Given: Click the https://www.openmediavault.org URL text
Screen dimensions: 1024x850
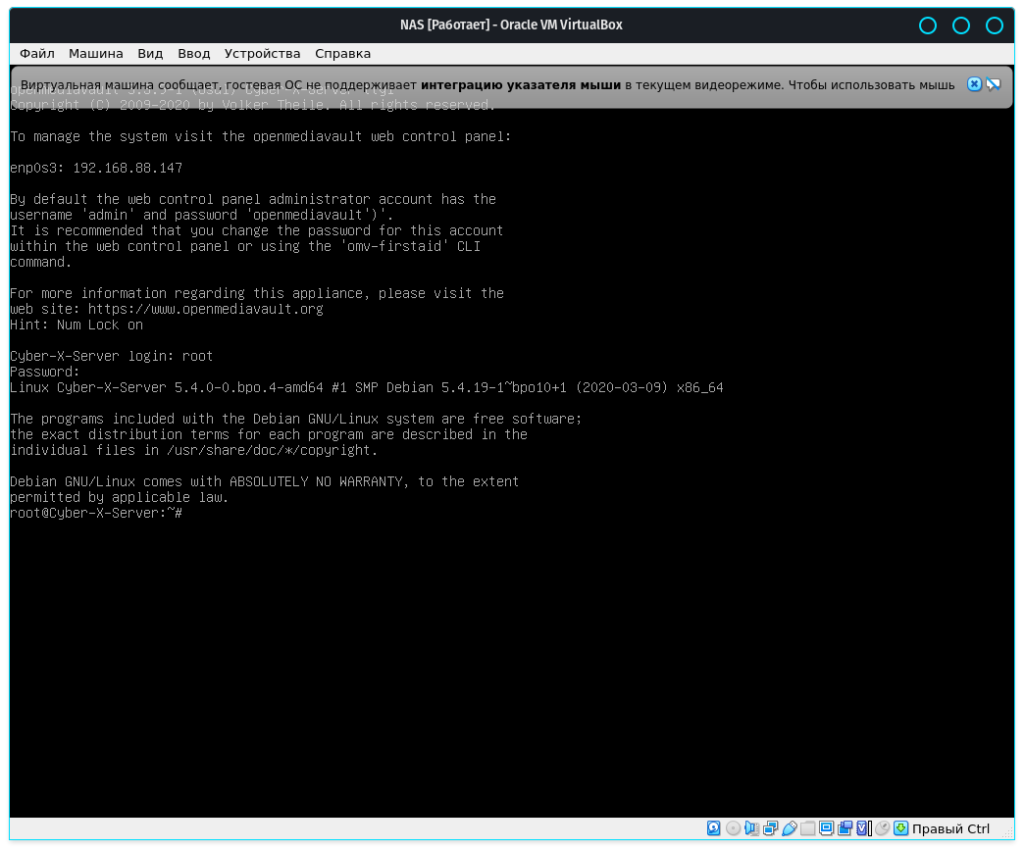Looking at the screenshot, I should coord(206,309).
